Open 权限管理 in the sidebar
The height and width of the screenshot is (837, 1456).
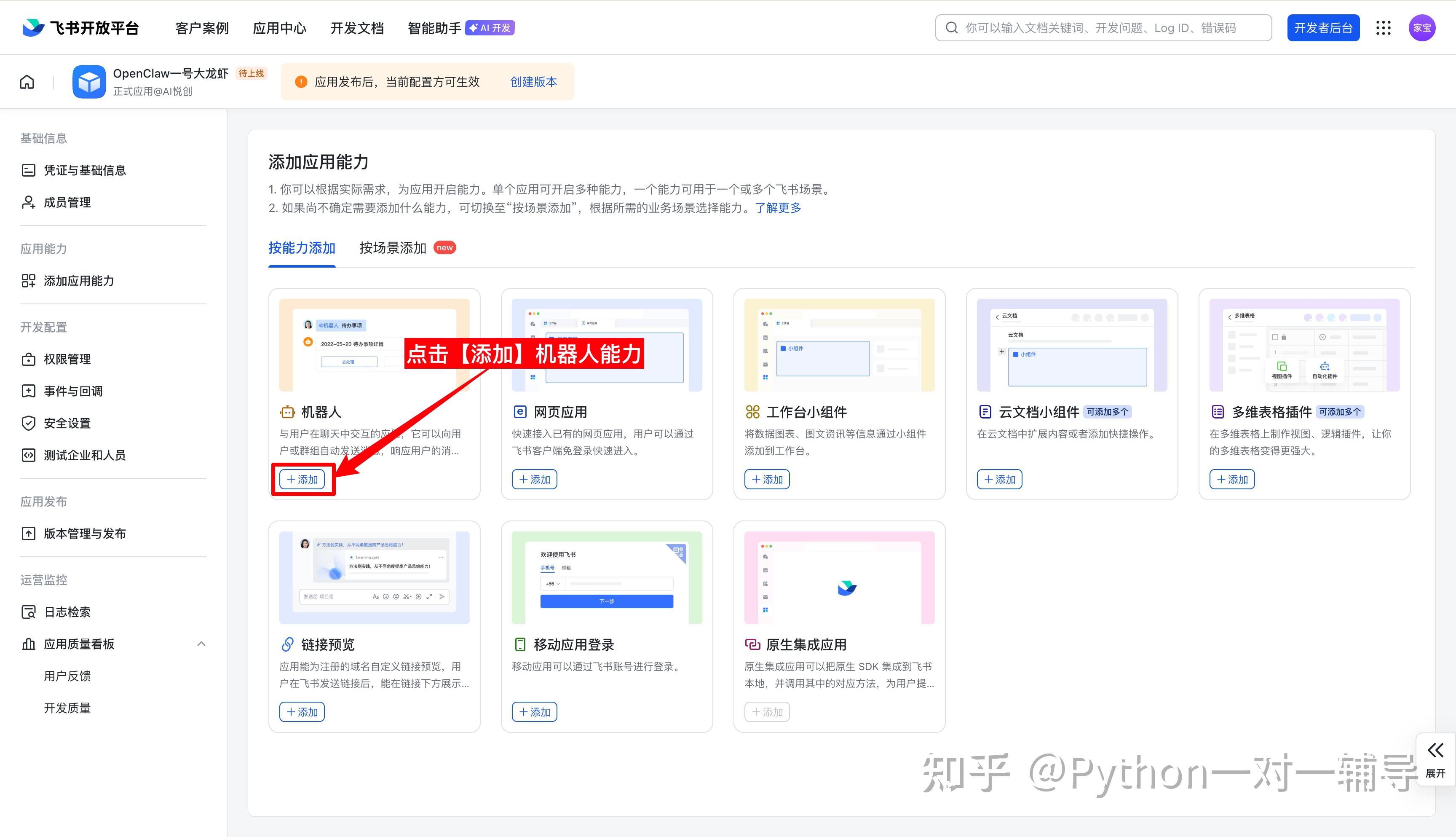(x=67, y=359)
